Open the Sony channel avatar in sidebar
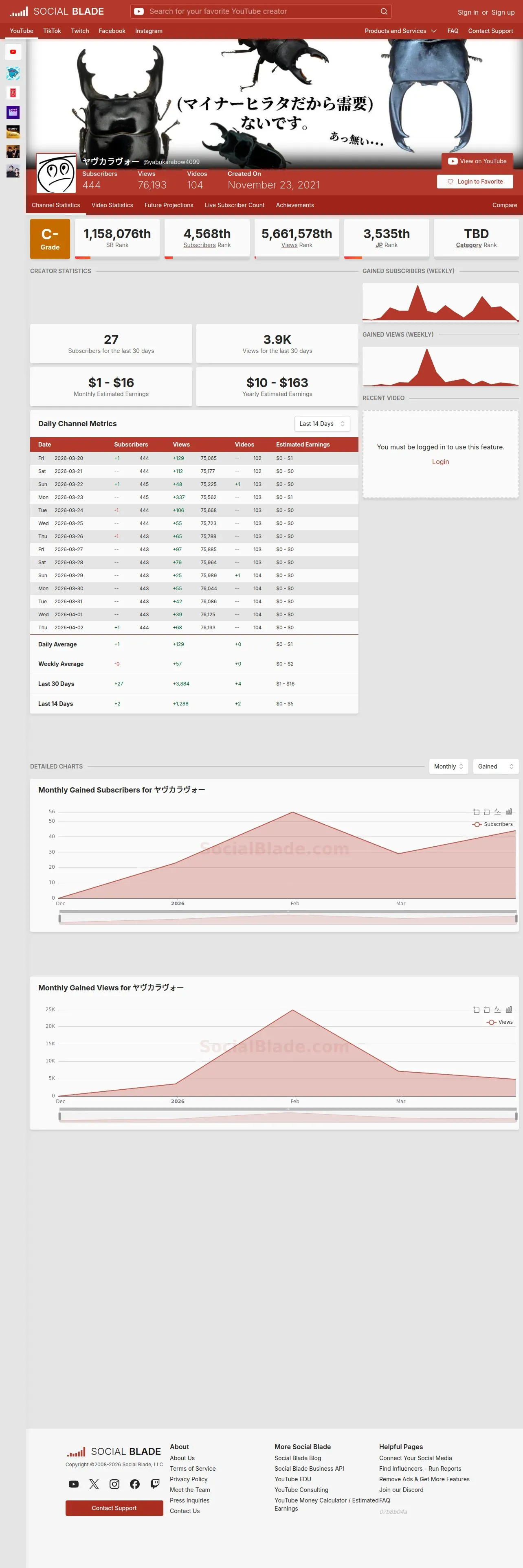 (13, 131)
